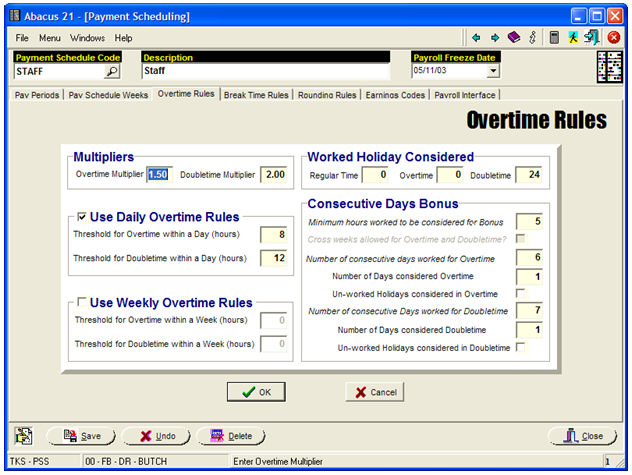This screenshot has width=632, height=475.
Task: Click the Doubletime Multiplier field
Action: point(273,174)
